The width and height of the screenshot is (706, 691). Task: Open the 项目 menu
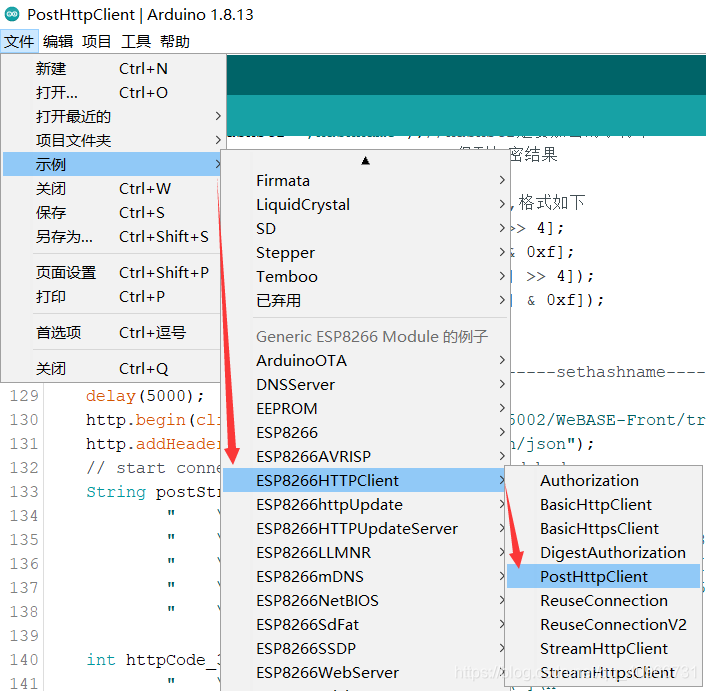coord(97,41)
